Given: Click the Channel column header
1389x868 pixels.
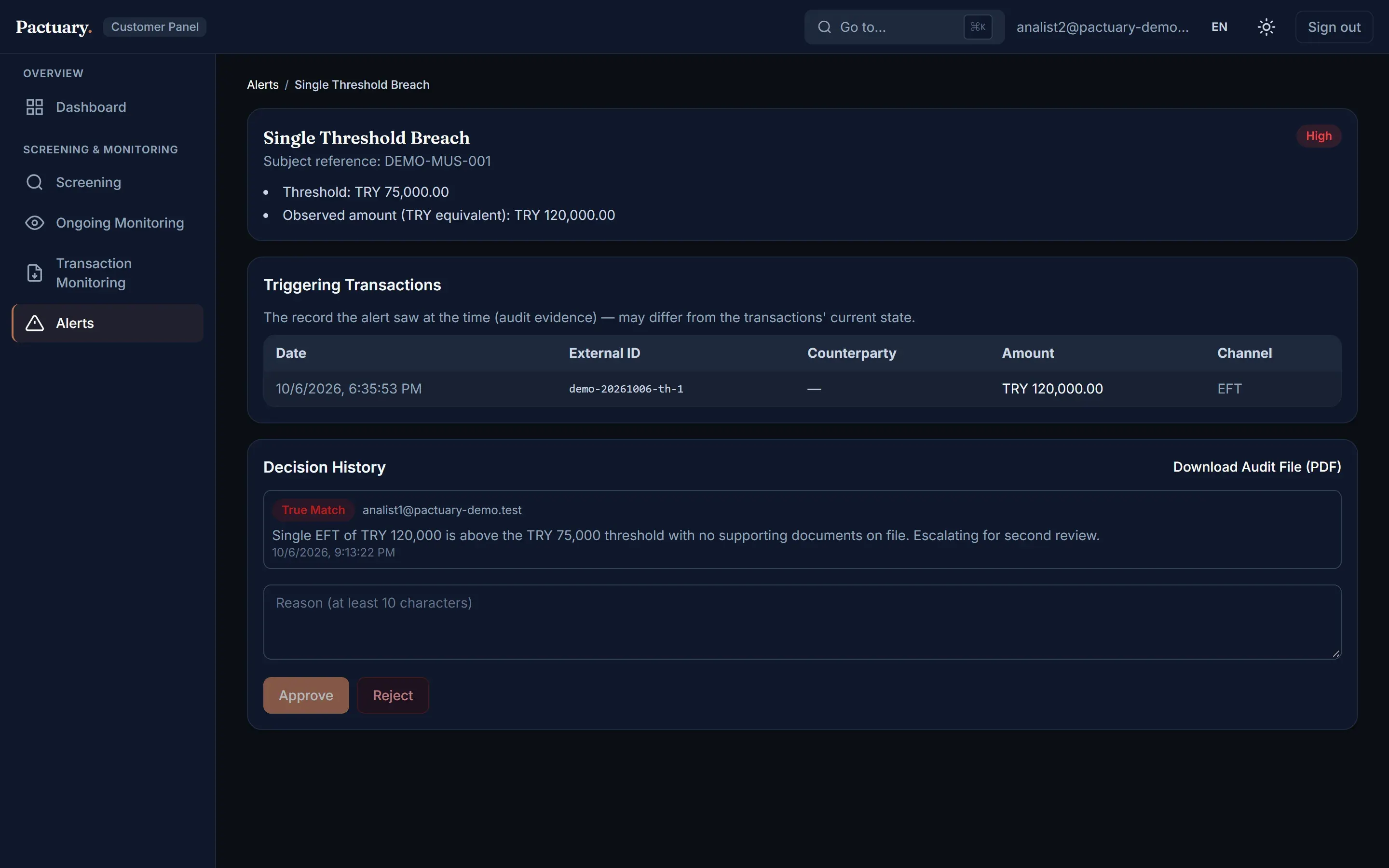Looking at the screenshot, I should pyautogui.click(x=1244, y=353).
